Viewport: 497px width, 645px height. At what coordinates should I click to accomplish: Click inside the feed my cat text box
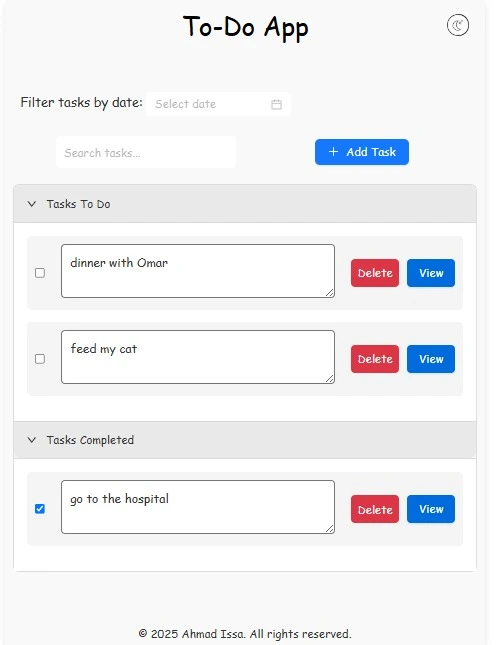(198, 357)
